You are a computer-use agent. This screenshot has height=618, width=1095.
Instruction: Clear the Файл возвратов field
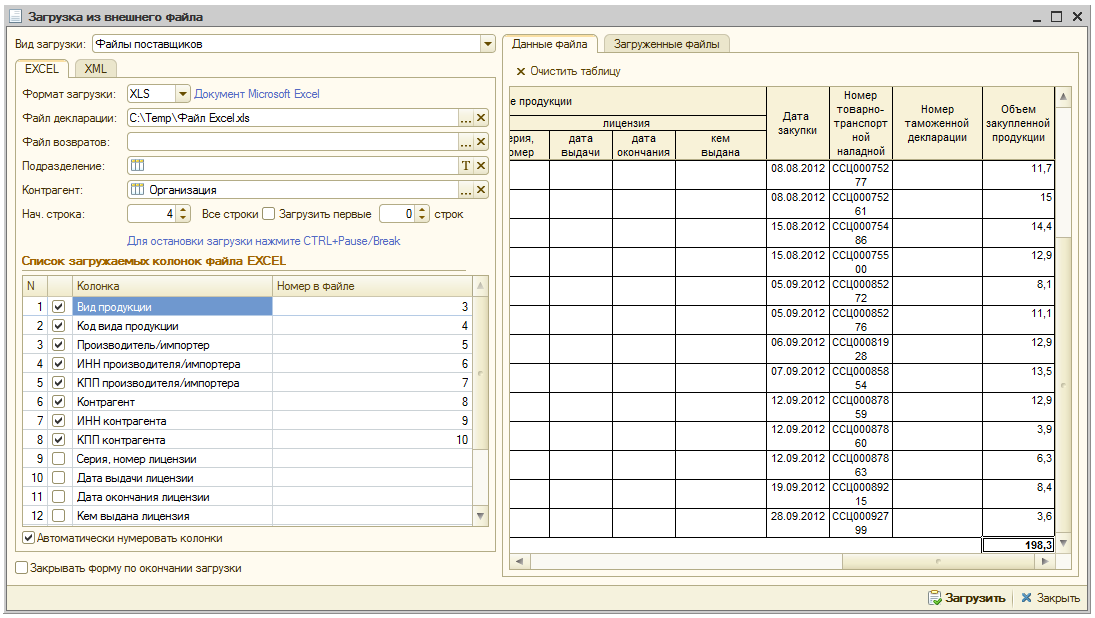pyautogui.click(x=481, y=142)
